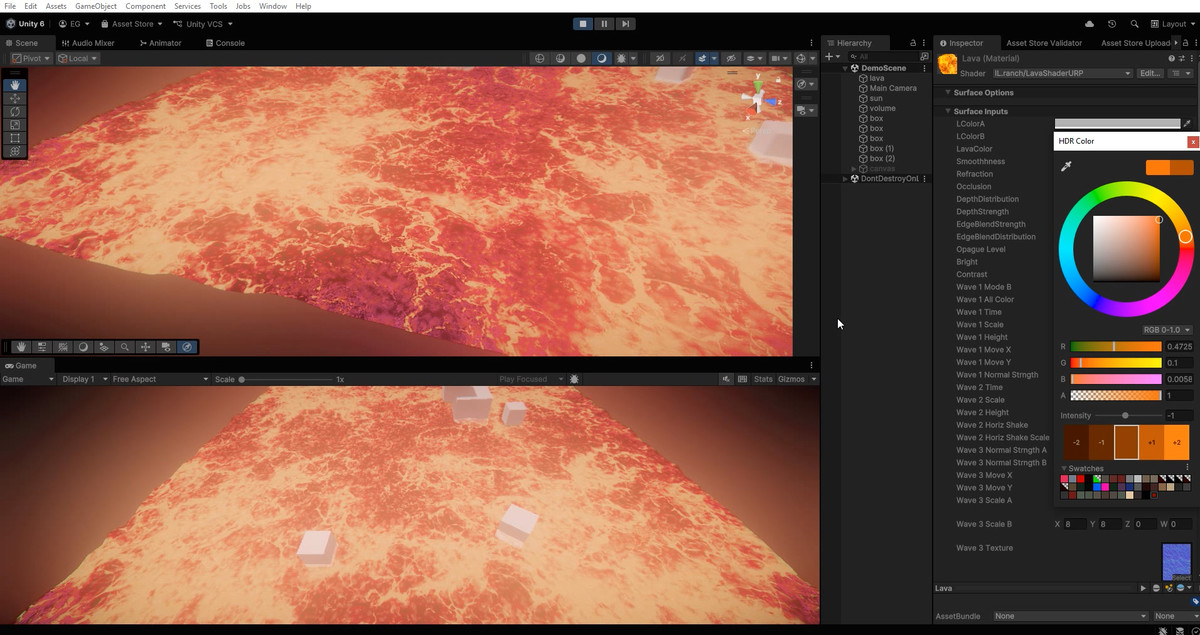Select the Move tool
Viewport: 1200px width, 635px height.
pyautogui.click(x=15, y=98)
